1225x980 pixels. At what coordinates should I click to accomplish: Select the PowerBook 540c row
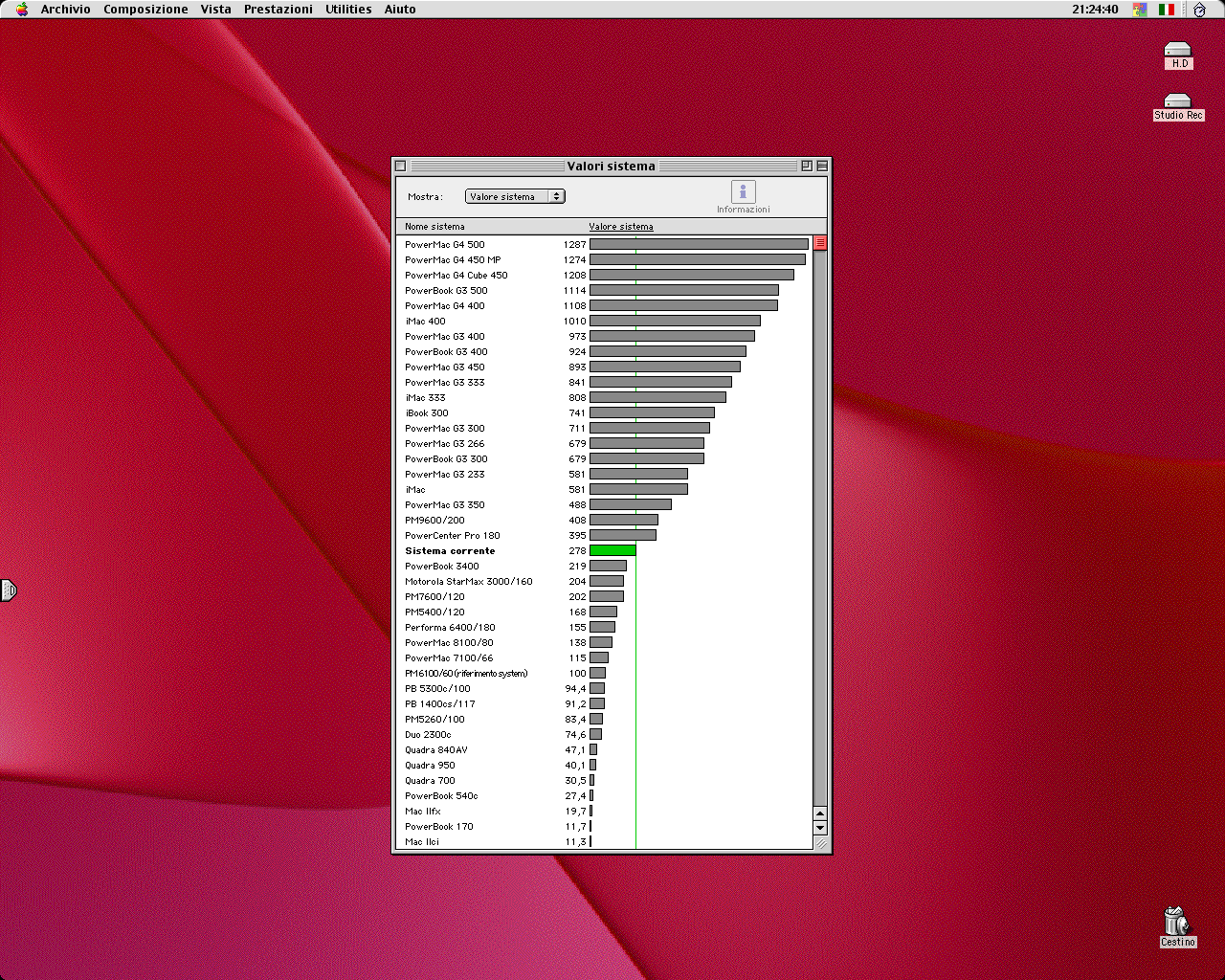click(605, 795)
